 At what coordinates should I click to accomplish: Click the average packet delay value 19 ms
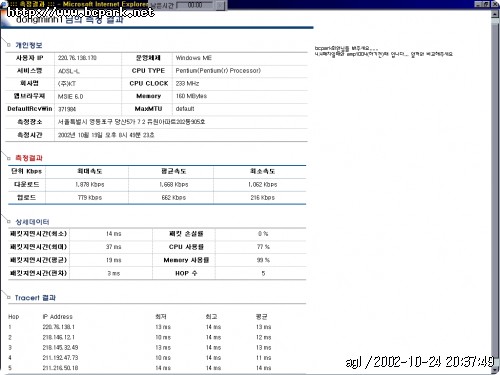pyautogui.click(x=113, y=260)
